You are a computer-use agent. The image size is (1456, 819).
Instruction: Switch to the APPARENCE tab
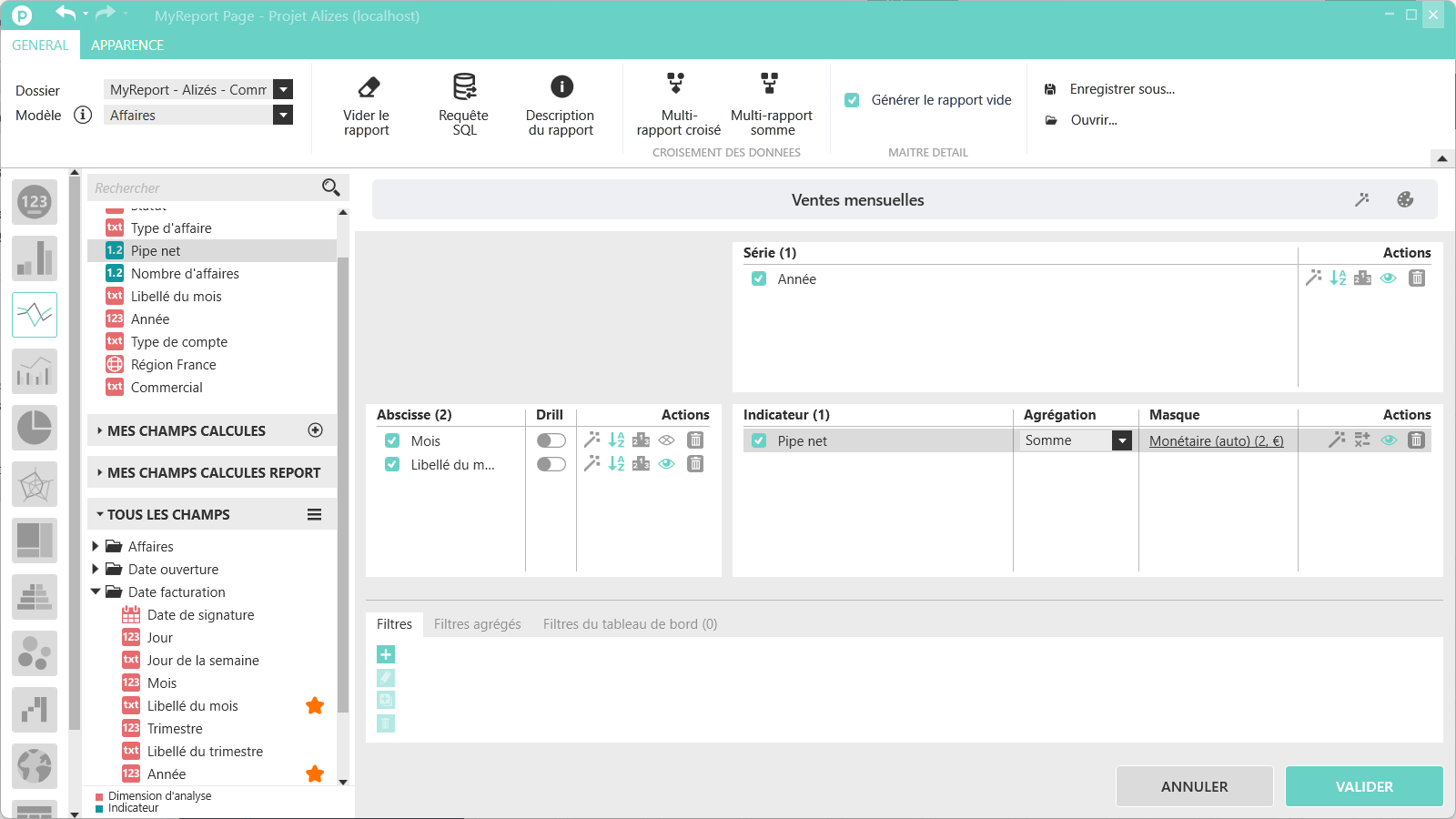[127, 45]
